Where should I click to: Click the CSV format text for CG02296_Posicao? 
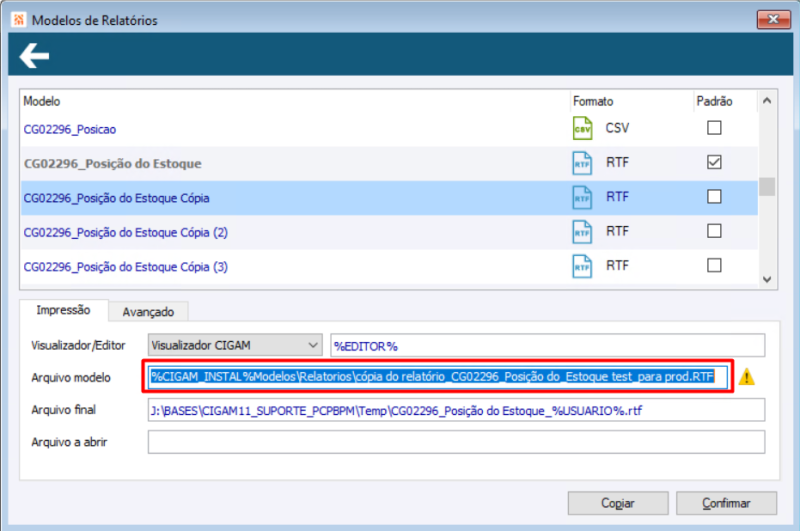pos(617,128)
